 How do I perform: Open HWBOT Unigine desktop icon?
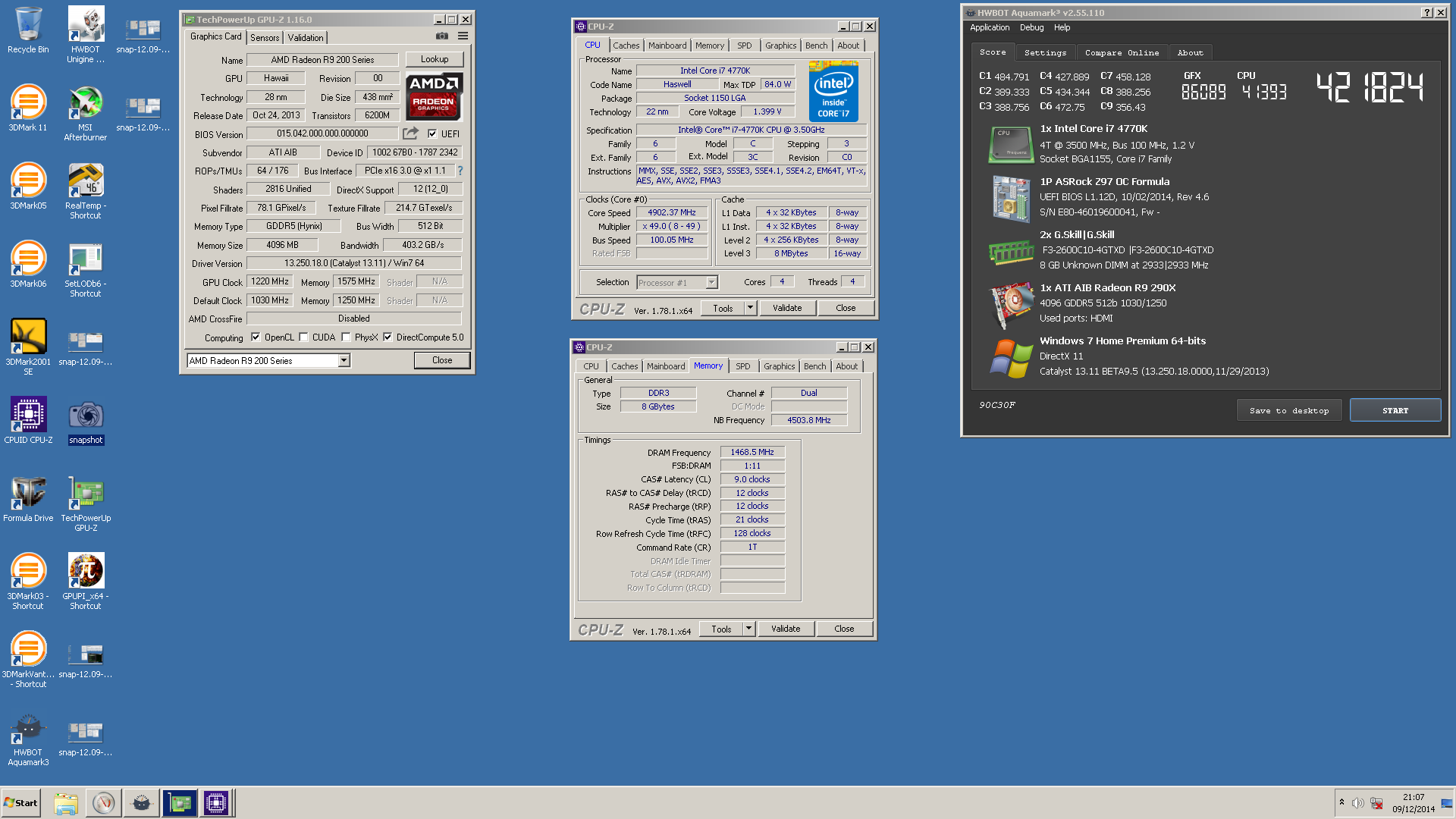coord(86,34)
